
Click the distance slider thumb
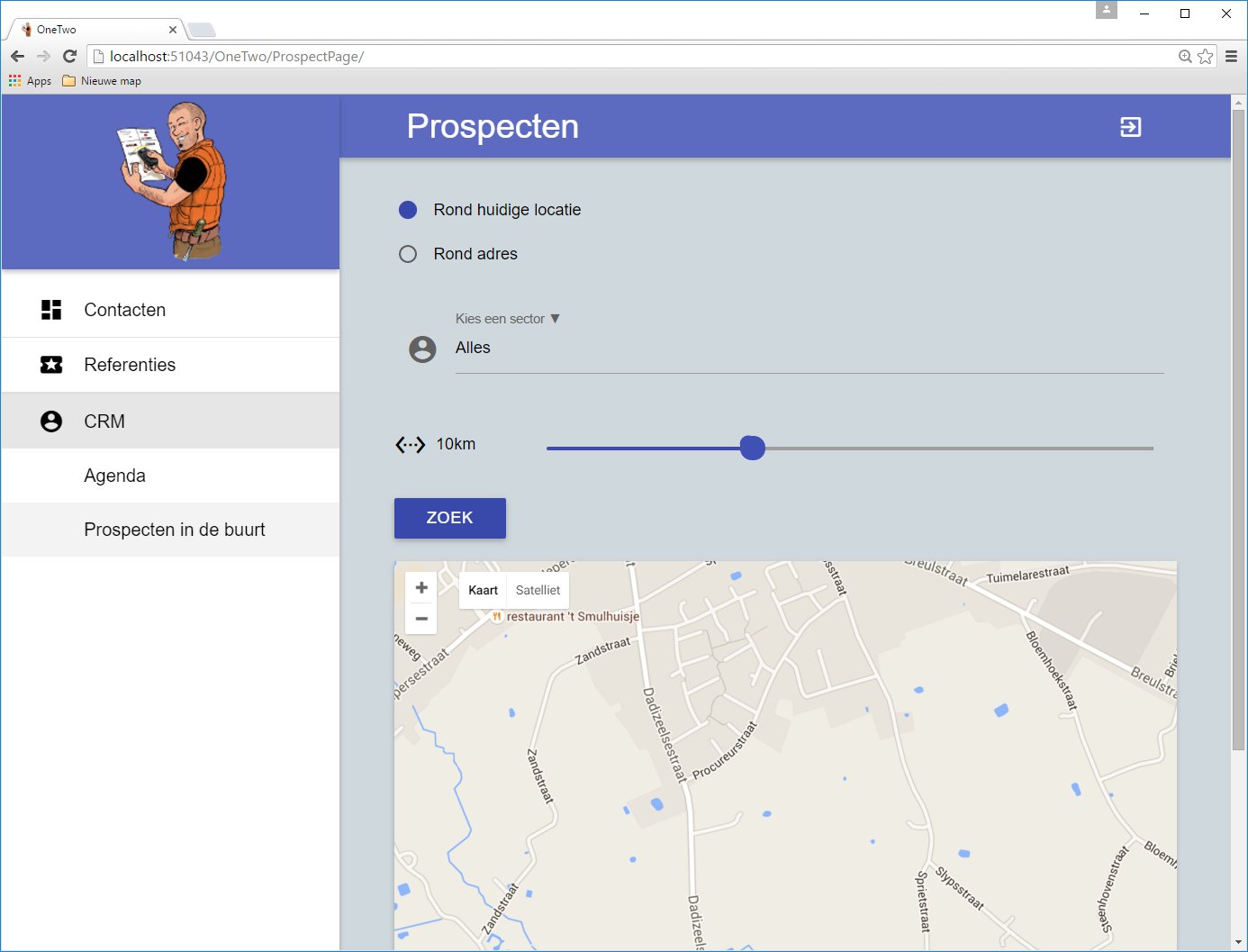tap(753, 448)
